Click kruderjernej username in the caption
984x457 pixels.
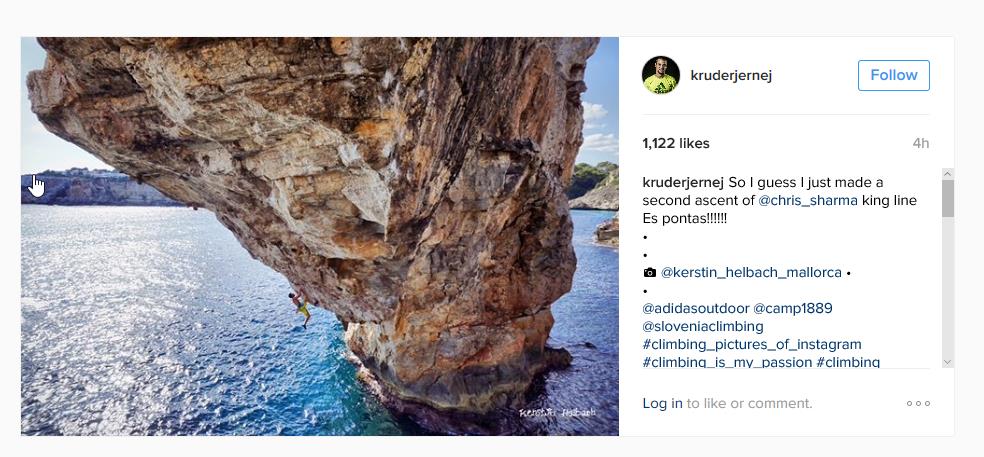[683, 182]
